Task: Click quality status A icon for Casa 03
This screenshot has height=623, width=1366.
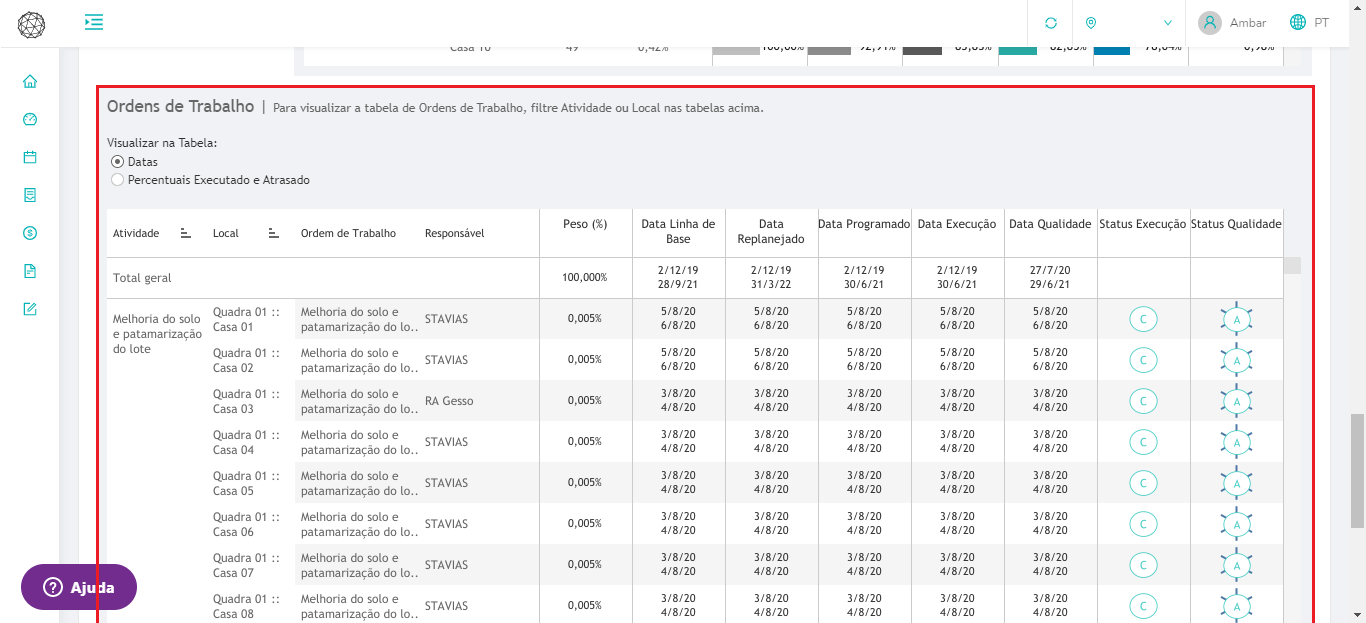Action: [1237, 402]
